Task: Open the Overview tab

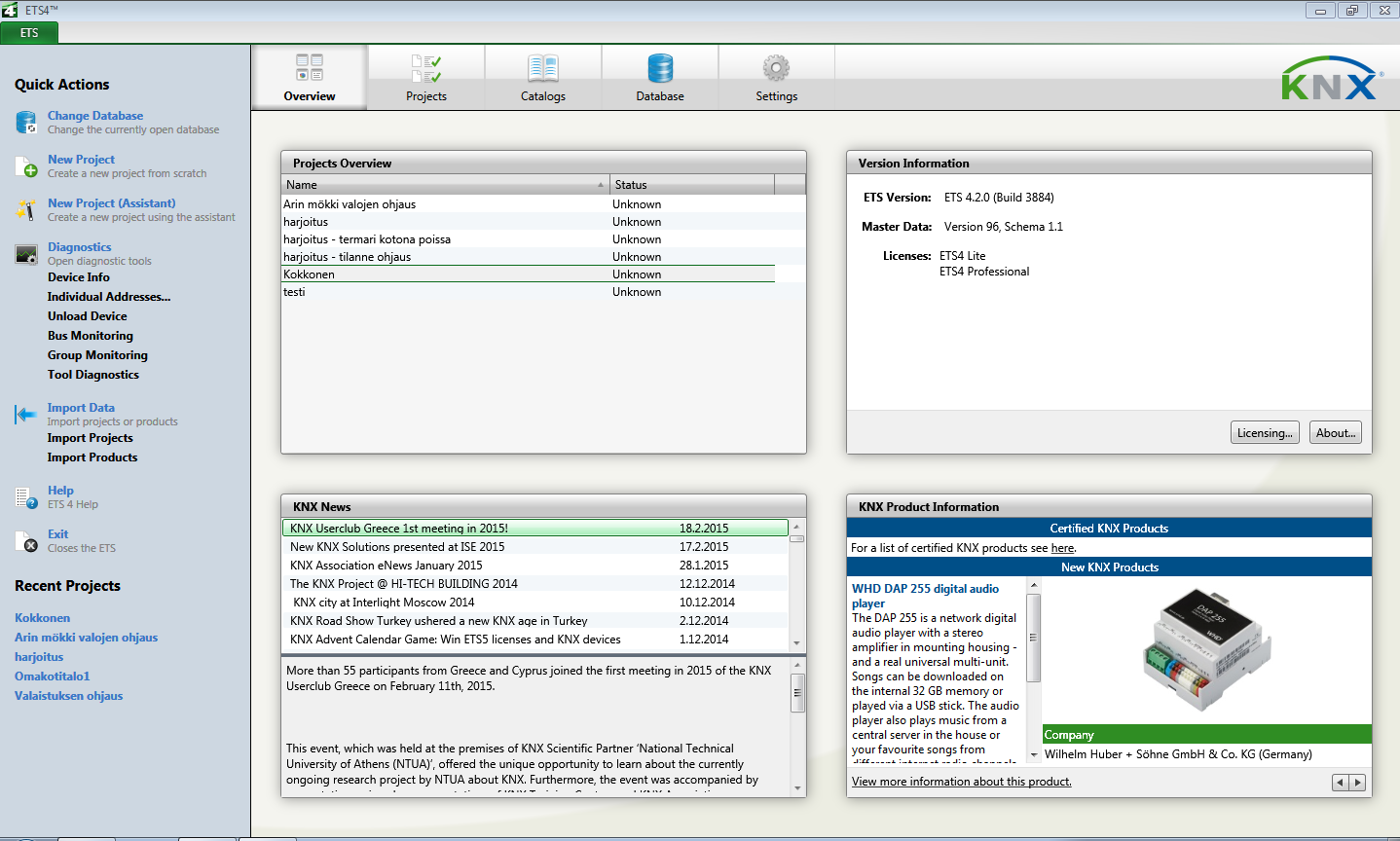Action: pos(310,77)
